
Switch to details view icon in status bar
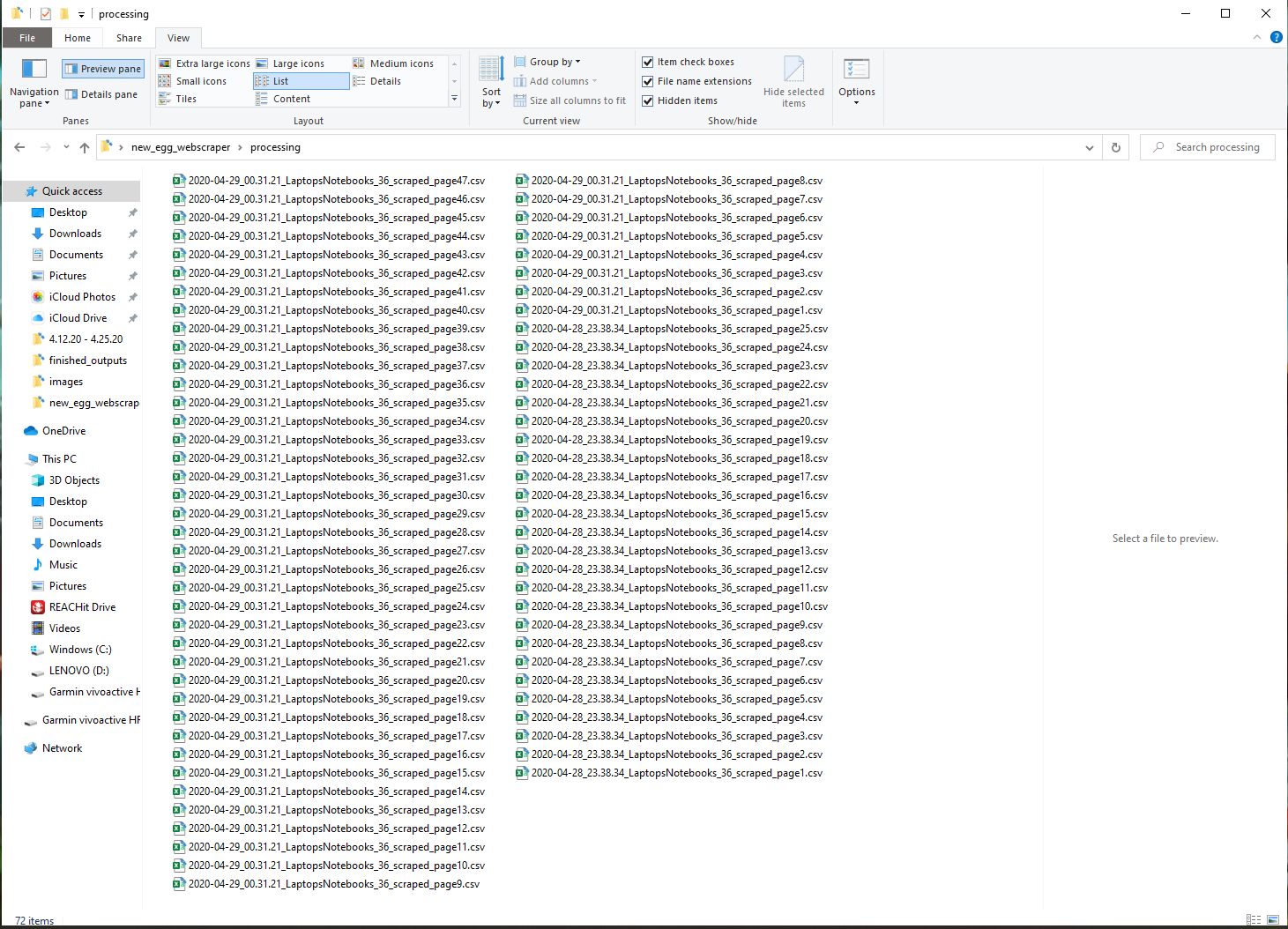(1253, 919)
